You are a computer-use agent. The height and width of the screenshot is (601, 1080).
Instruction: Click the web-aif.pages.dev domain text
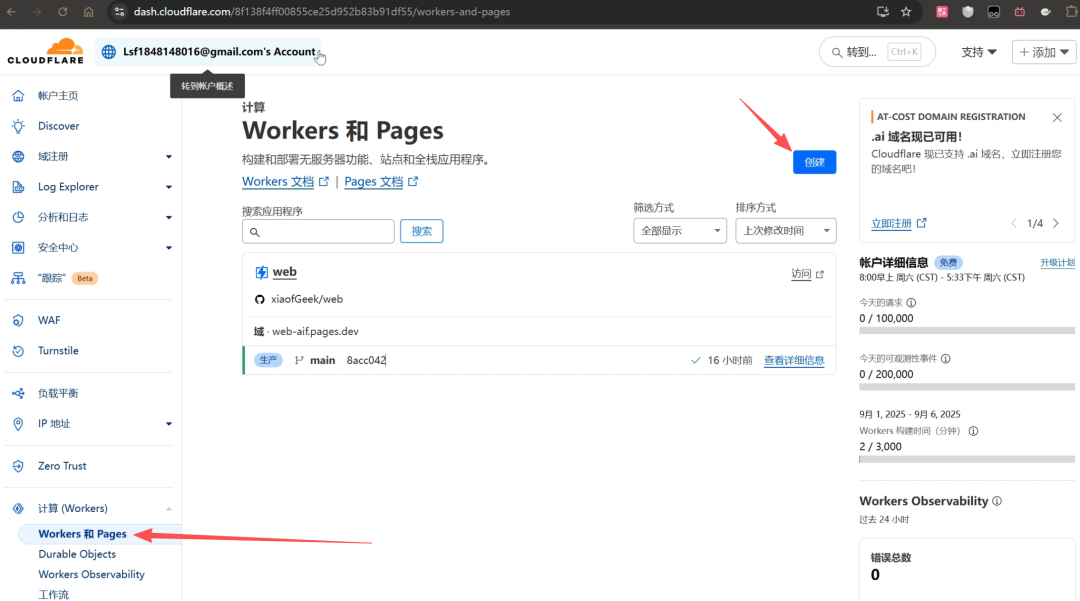click(x=315, y=332)
